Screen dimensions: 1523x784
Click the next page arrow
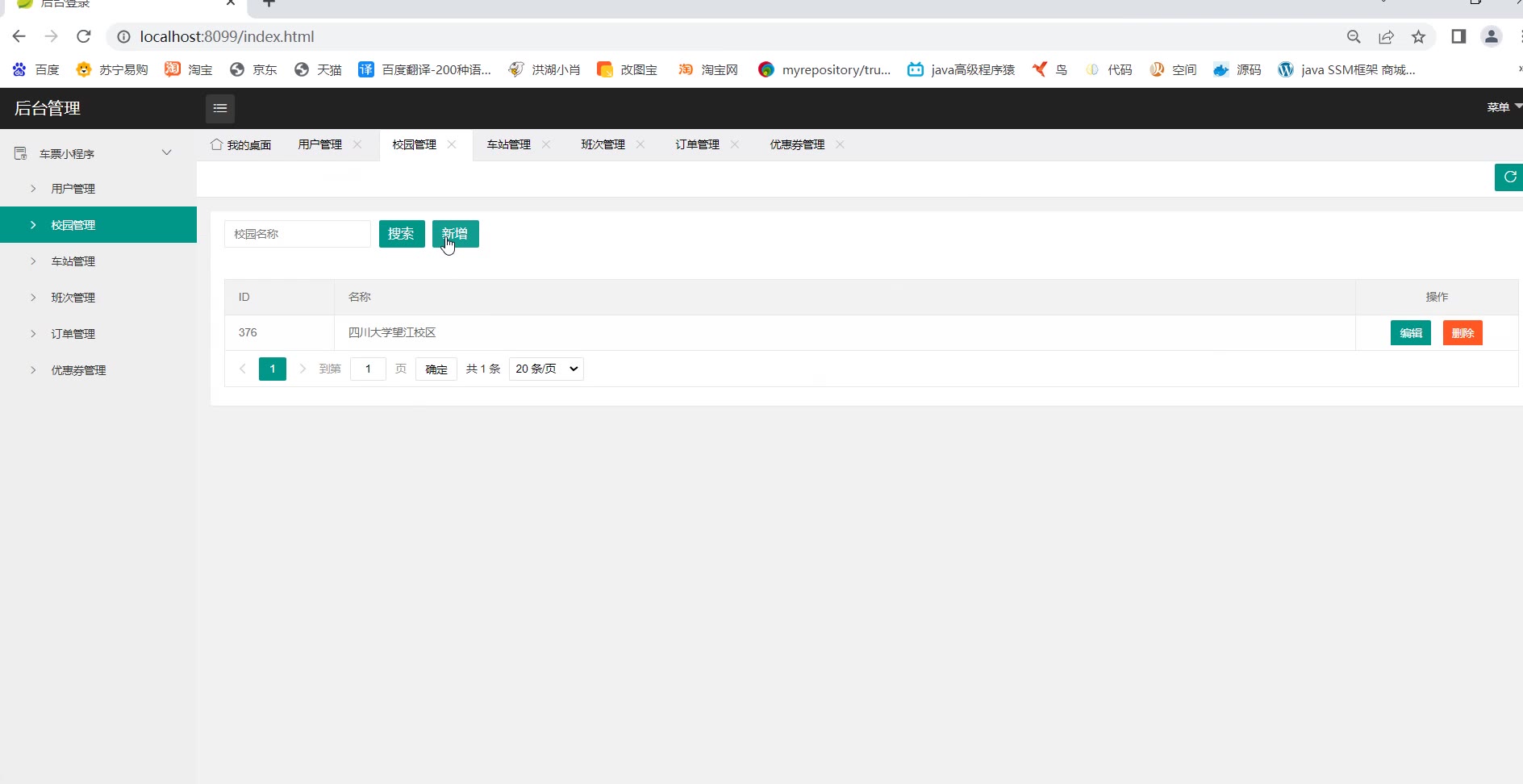(x=303, y=369)
